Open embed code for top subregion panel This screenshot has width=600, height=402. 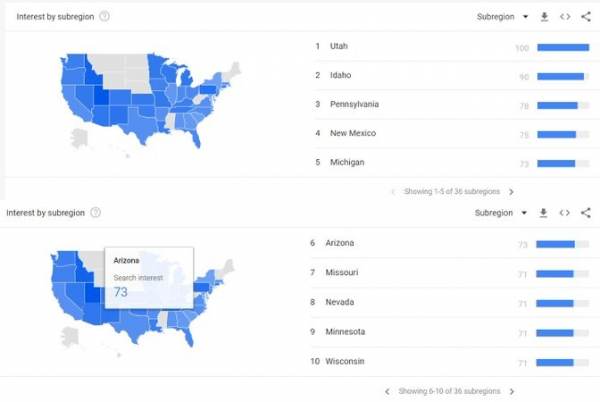(x=565, y=17)
